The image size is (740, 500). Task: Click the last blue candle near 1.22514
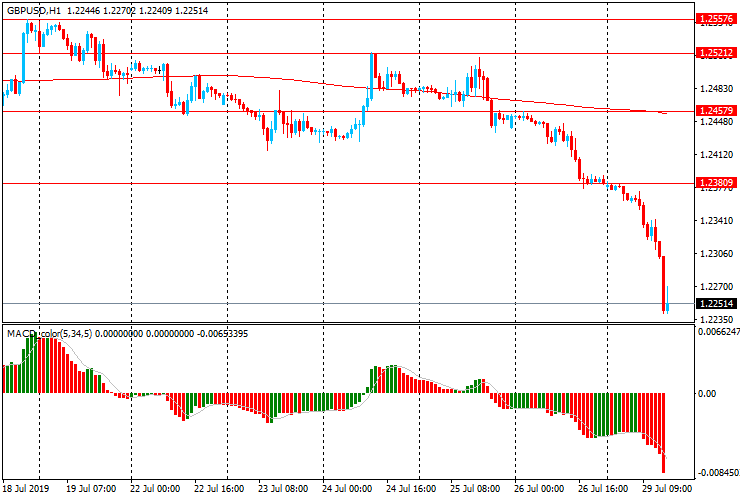[x=667, y=300]
